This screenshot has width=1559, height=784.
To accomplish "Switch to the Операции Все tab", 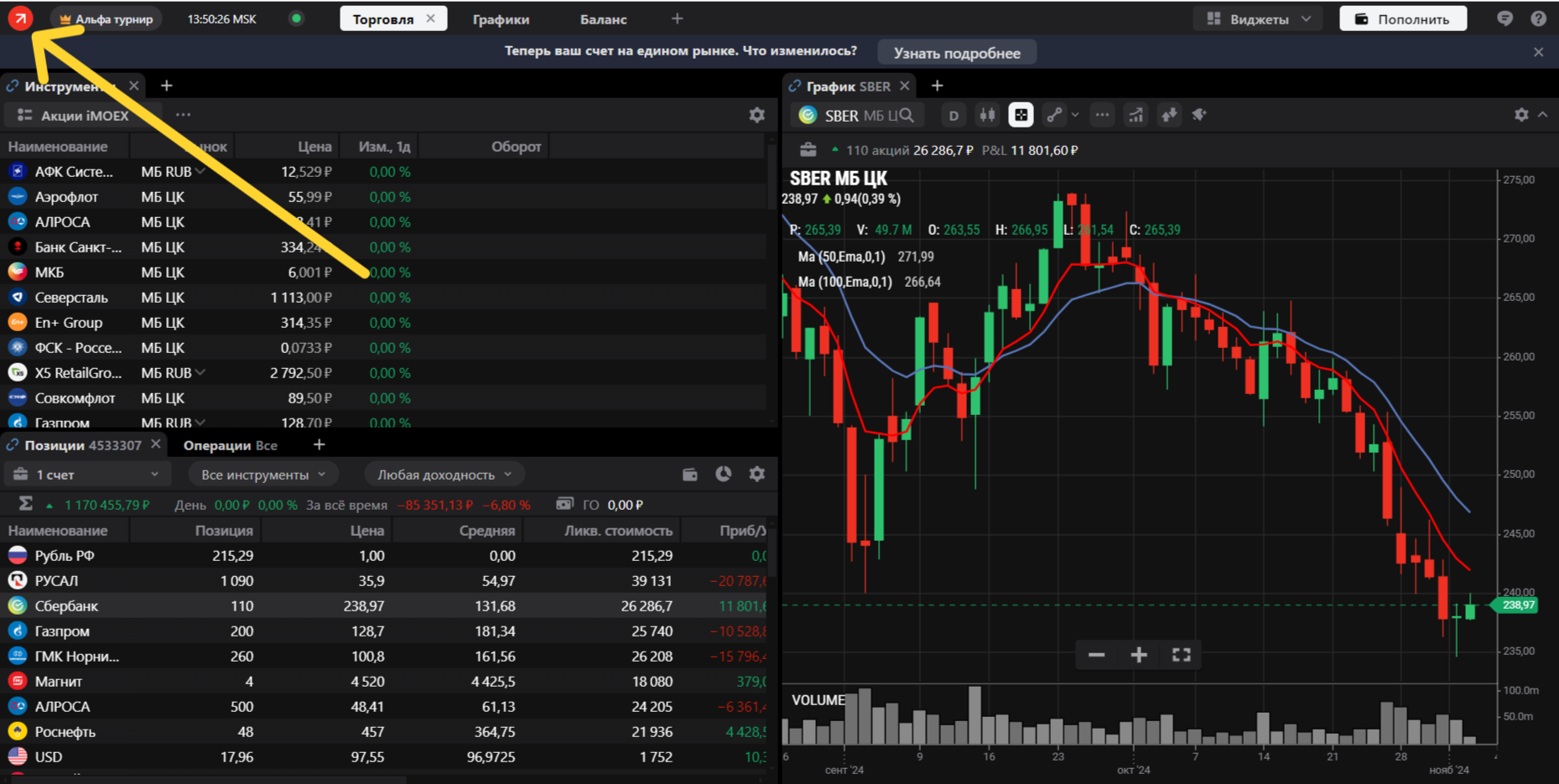I will click(x=230, y=445).
